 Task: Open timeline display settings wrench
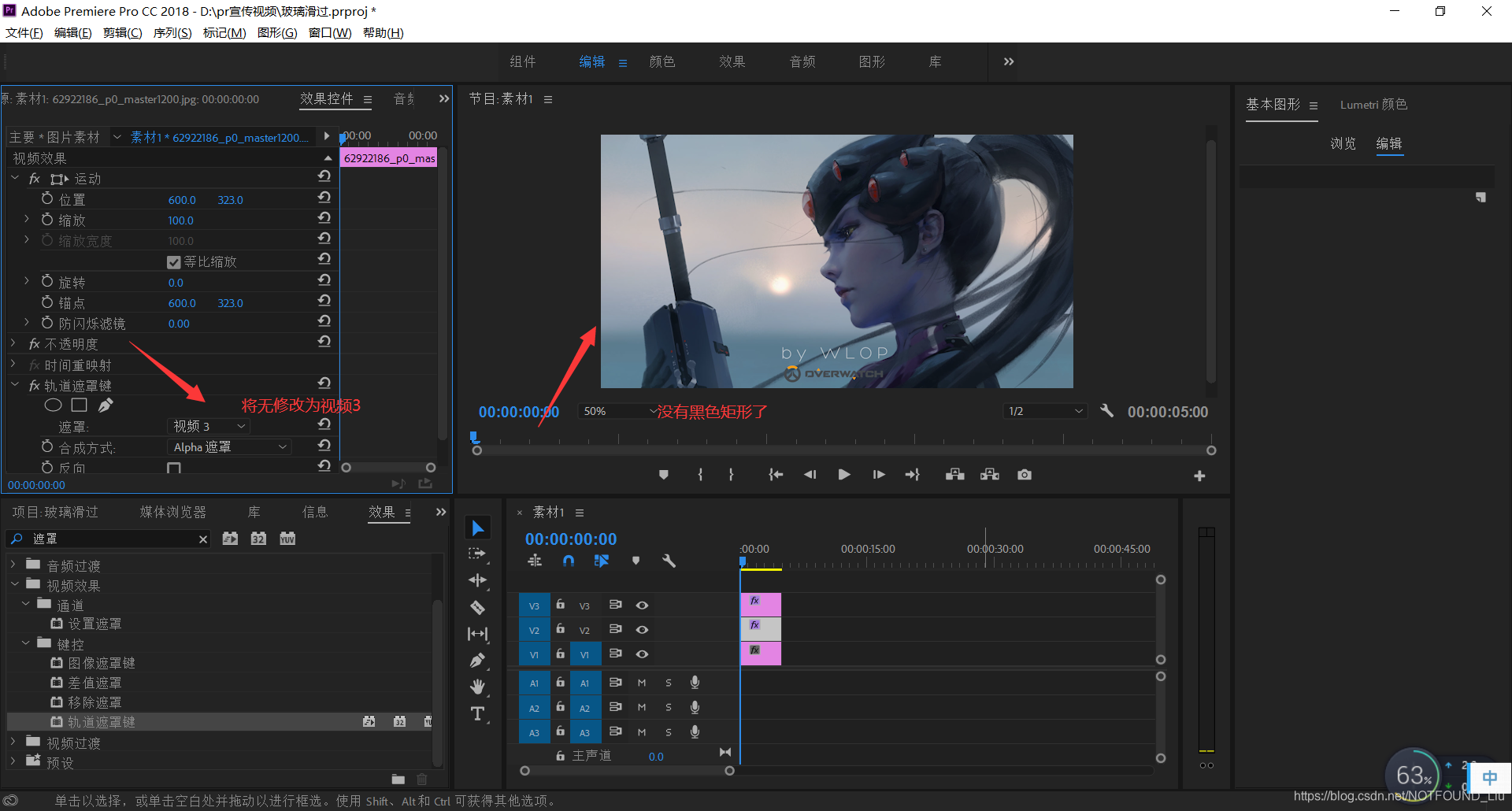669,561
